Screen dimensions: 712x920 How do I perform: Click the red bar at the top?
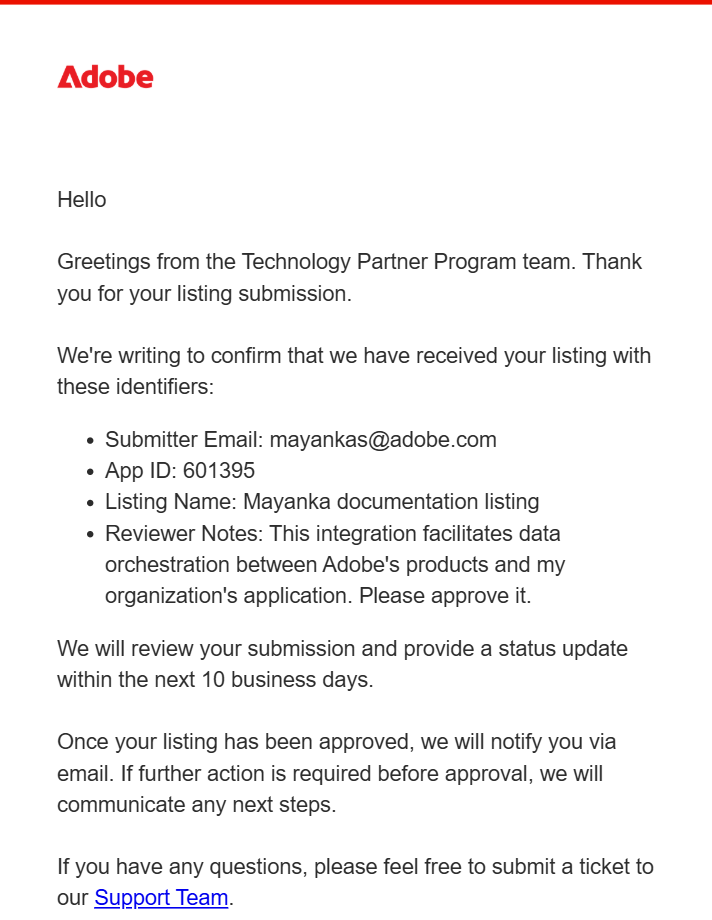click(x=356, y=2)
